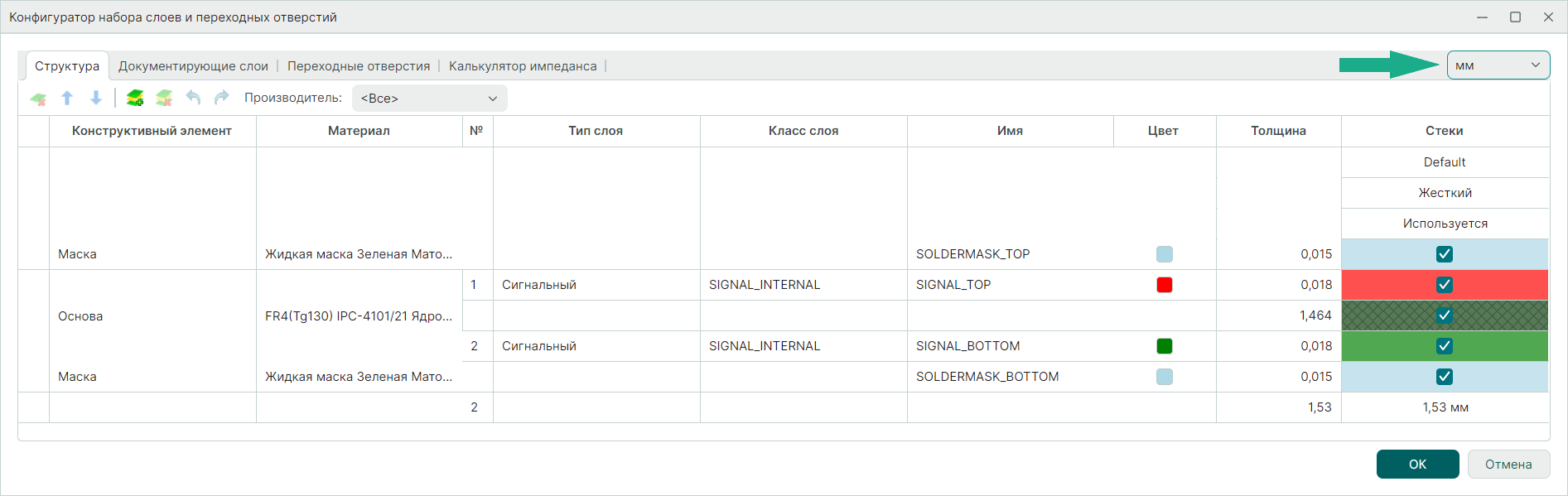Click the redo arrow icon

(221, 98)
